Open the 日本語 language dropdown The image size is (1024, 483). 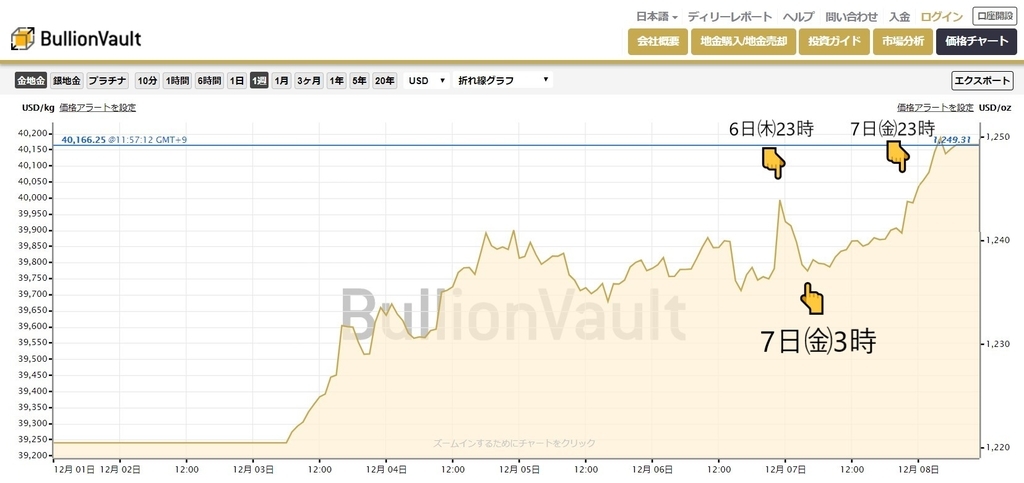pos(657,17)
